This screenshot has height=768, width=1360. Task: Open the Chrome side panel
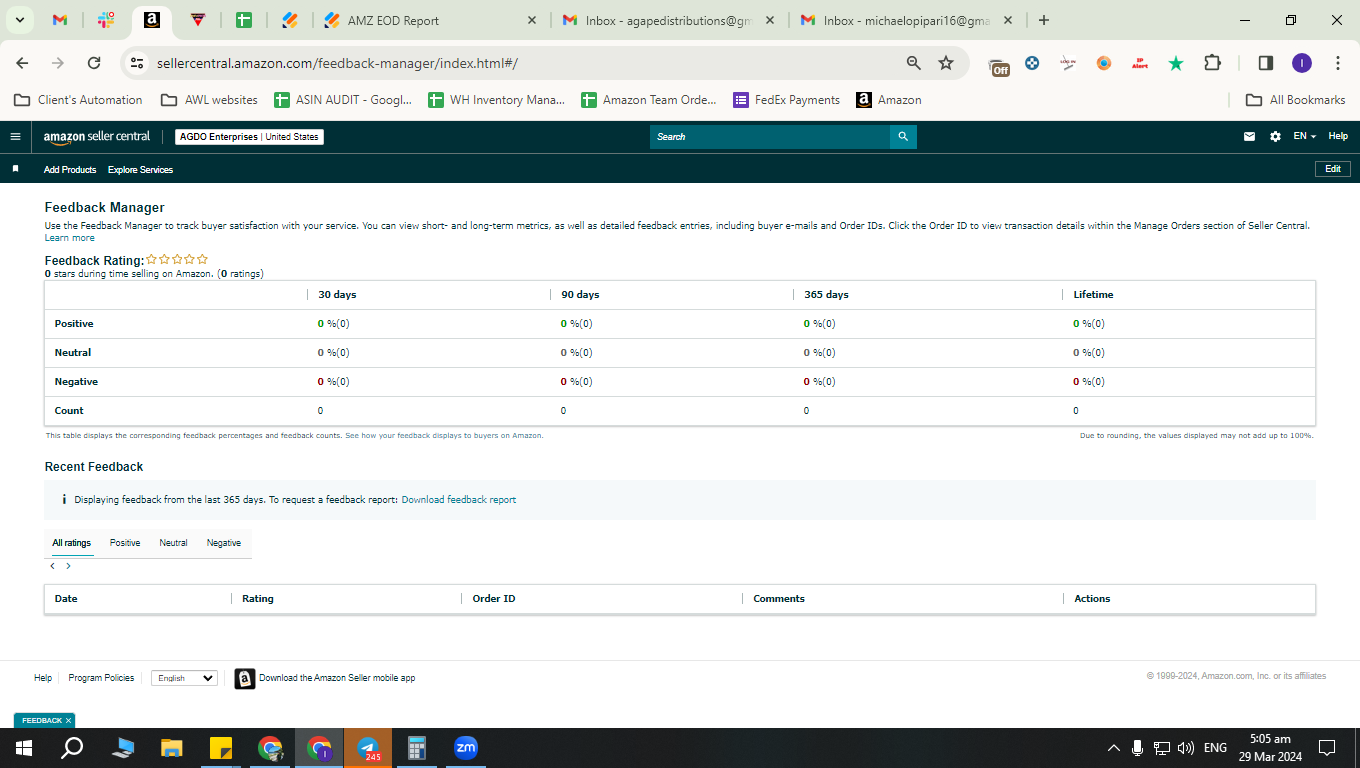coord(1265,63)
